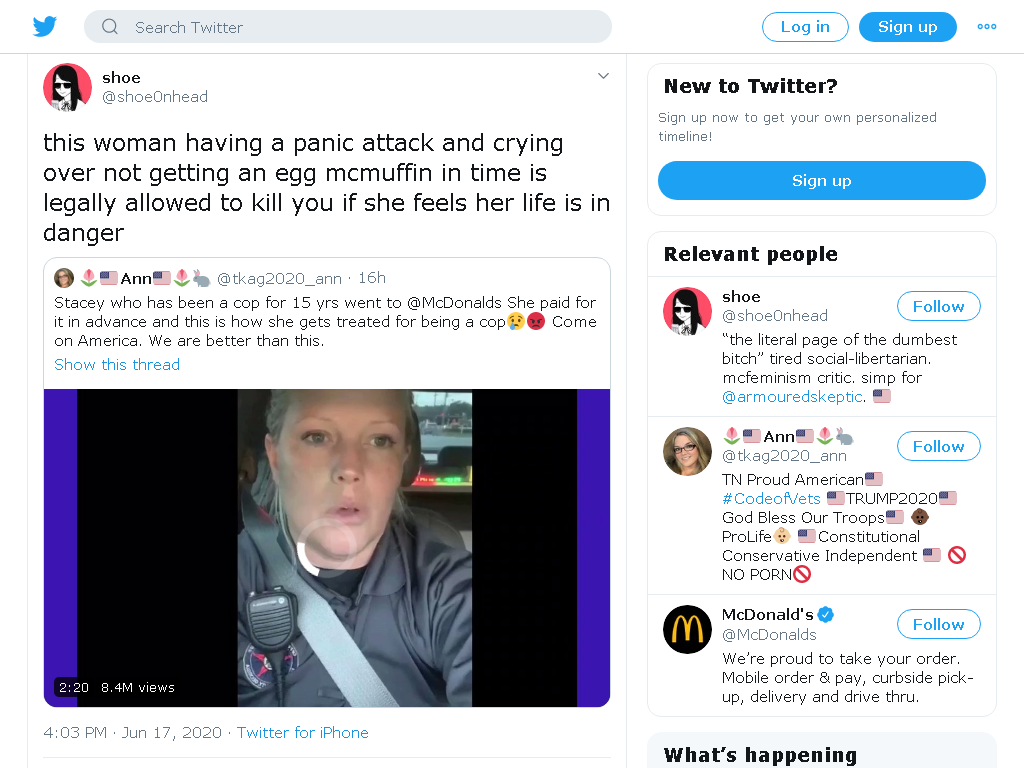Follow shoe in Relevant people
The image size is (1024, 768).
[x=938, y=306]
